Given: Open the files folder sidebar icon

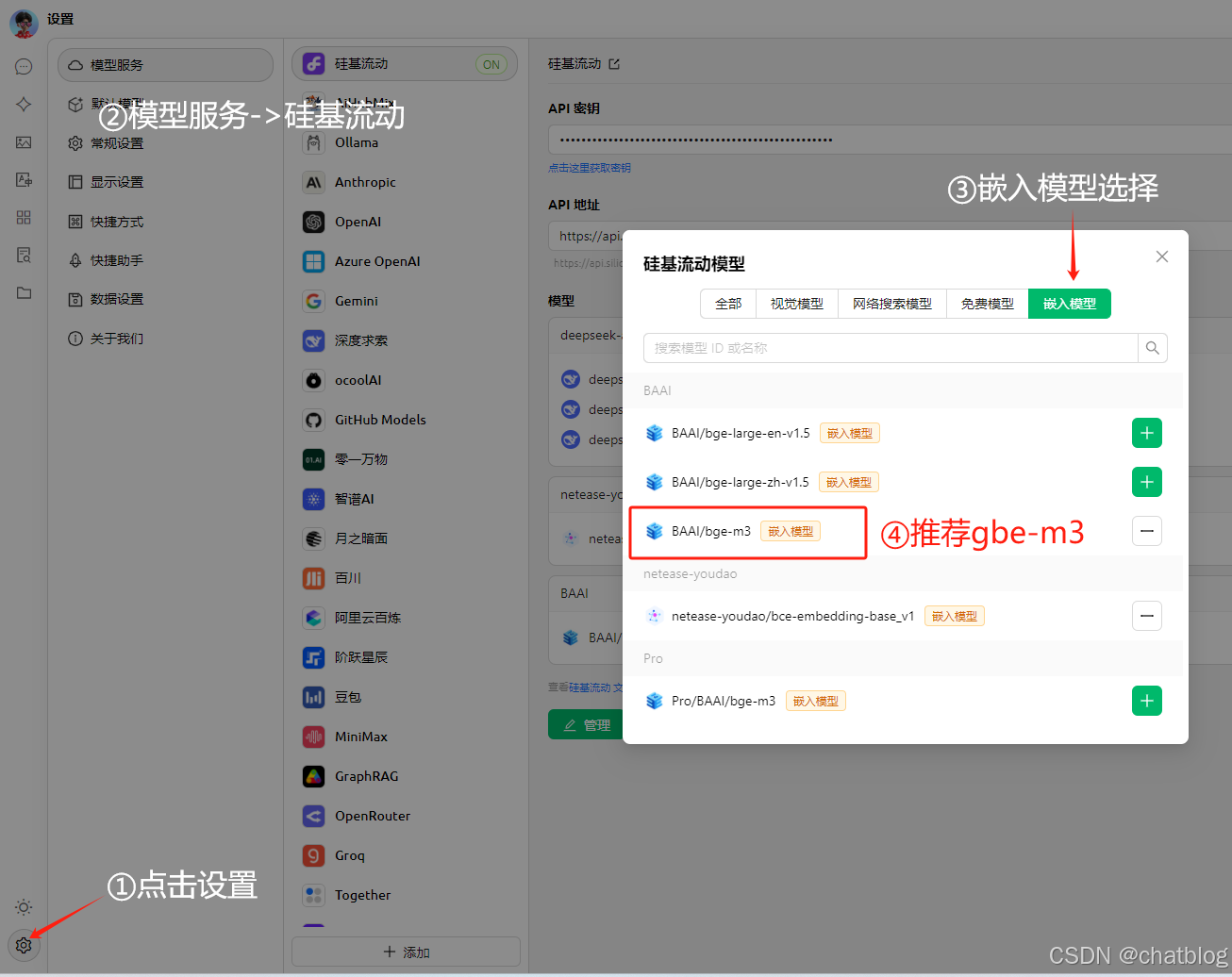Looking at the screenshot, I should [24, 292].
